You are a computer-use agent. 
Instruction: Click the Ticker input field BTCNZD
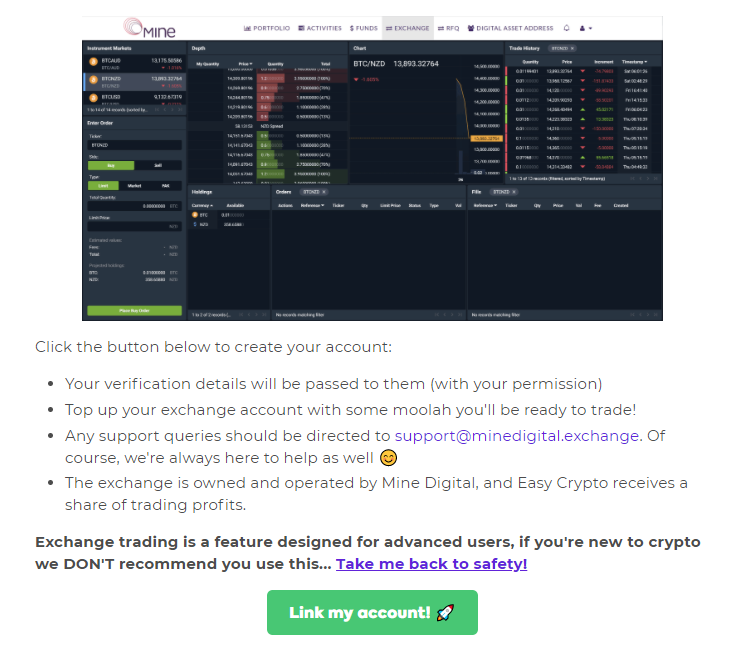coord(134,145)
